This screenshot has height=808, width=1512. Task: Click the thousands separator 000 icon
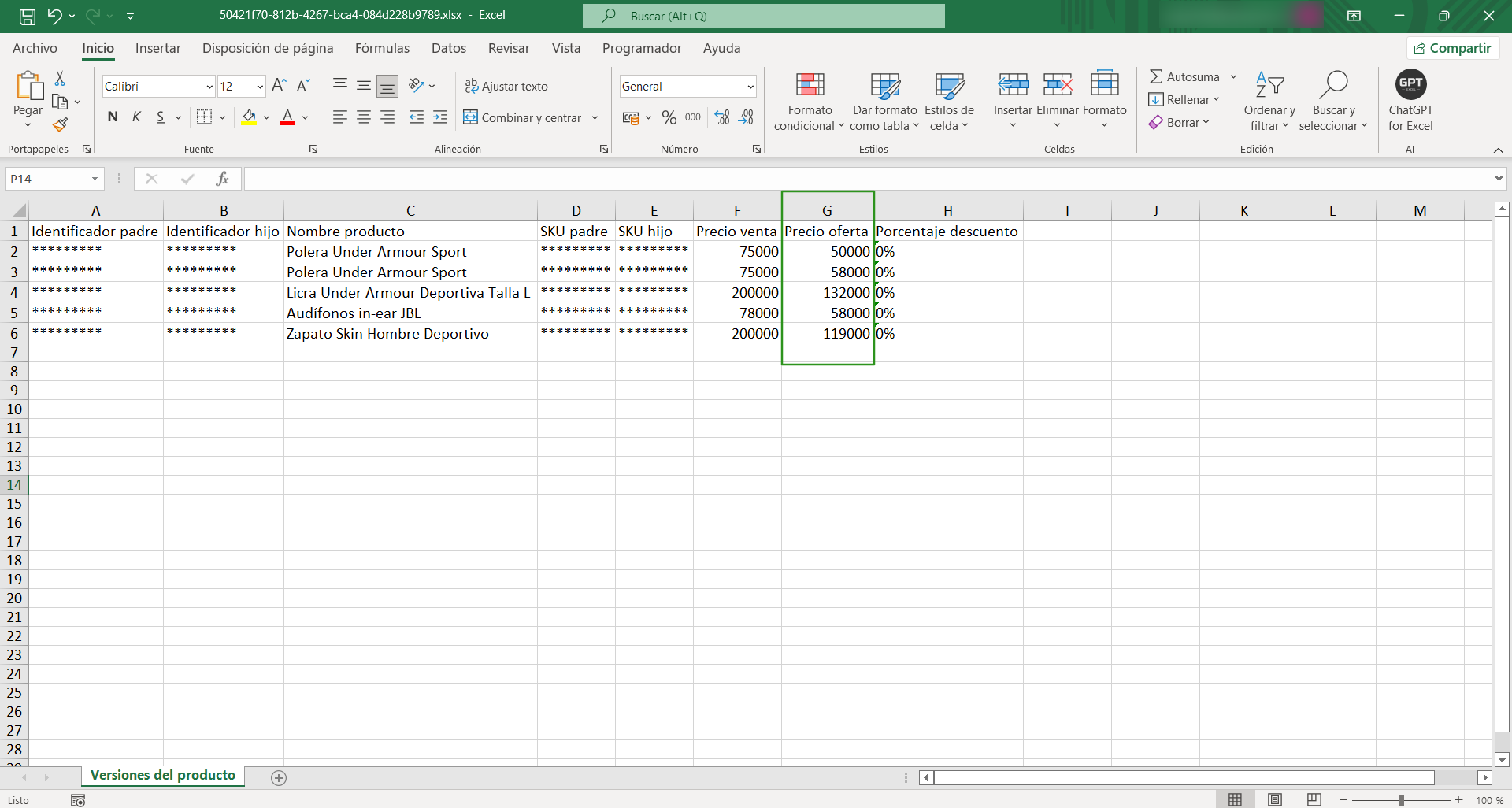click(x=693, y=117)
